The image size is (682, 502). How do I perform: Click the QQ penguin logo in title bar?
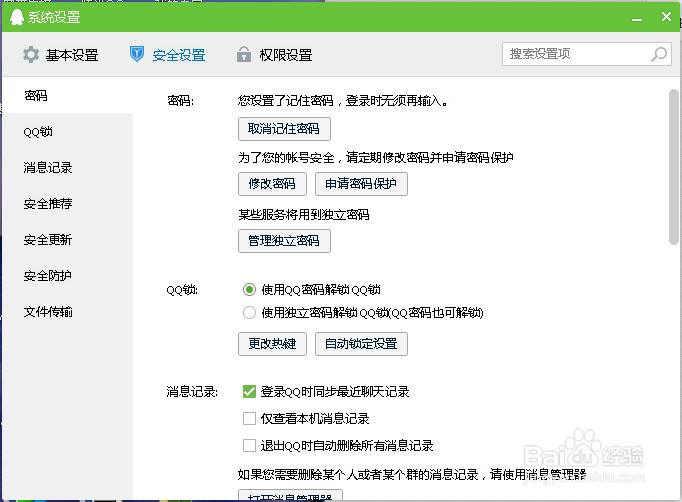pos(17,17)
